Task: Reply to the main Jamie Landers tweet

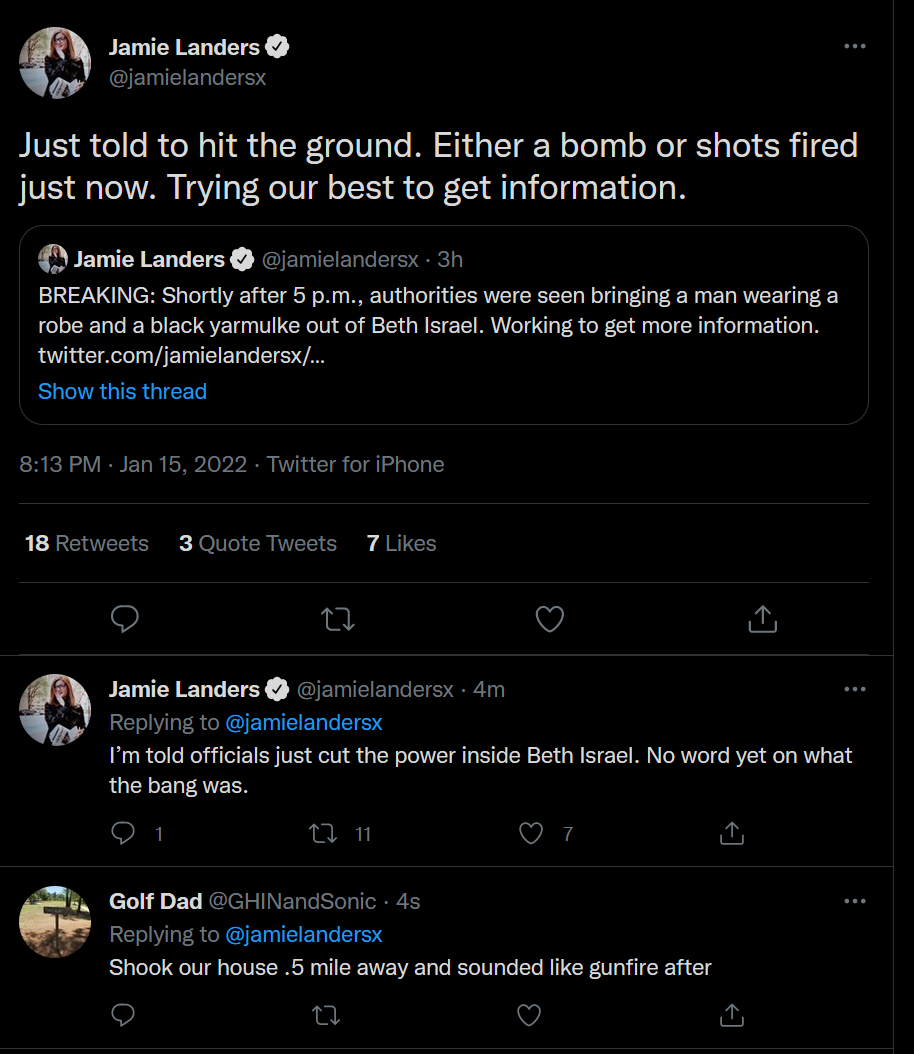Action: pos(124,618)
